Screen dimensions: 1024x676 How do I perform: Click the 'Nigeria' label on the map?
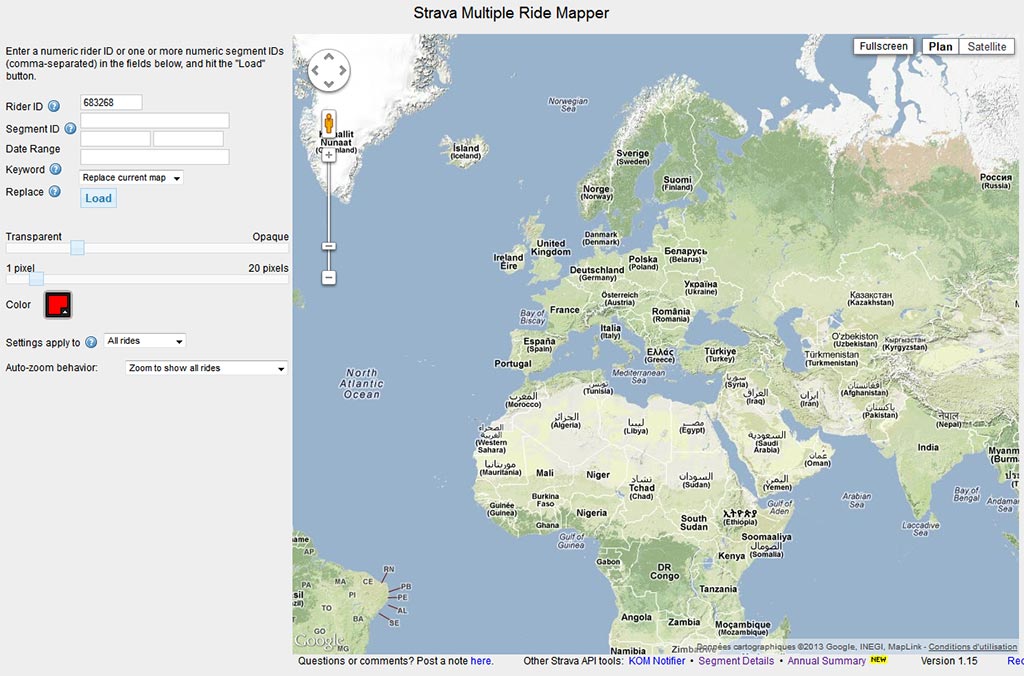click(x=592, y=513)
